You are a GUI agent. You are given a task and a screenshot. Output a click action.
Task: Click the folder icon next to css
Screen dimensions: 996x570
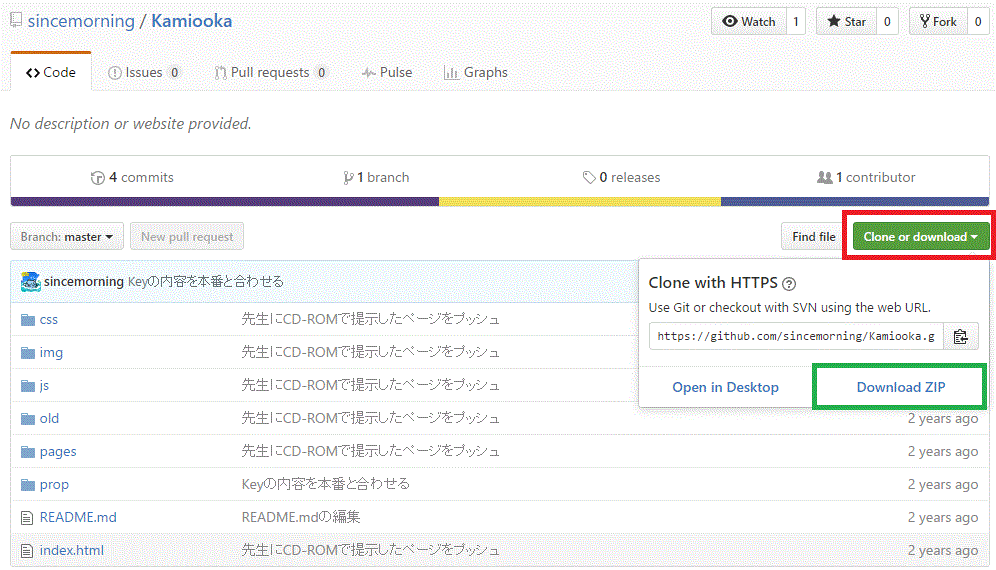coord(27,320)
